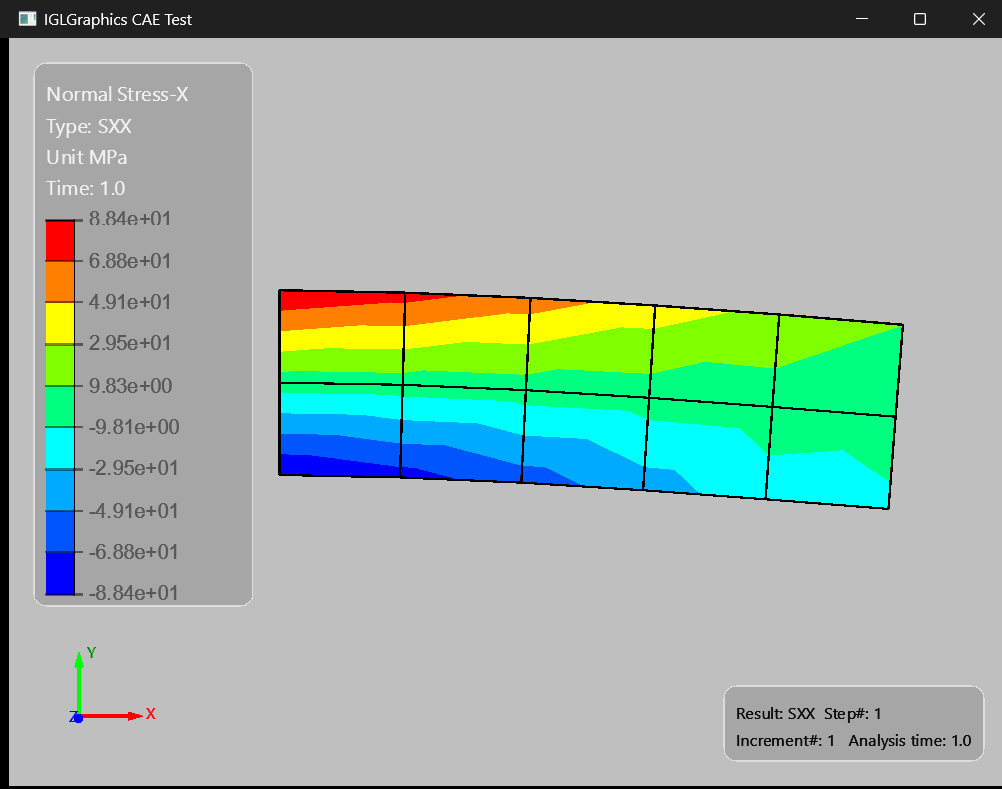Click the red X axis arrow
The image size is (1002, 789).
pyautogui.click(x=111, y=716)
